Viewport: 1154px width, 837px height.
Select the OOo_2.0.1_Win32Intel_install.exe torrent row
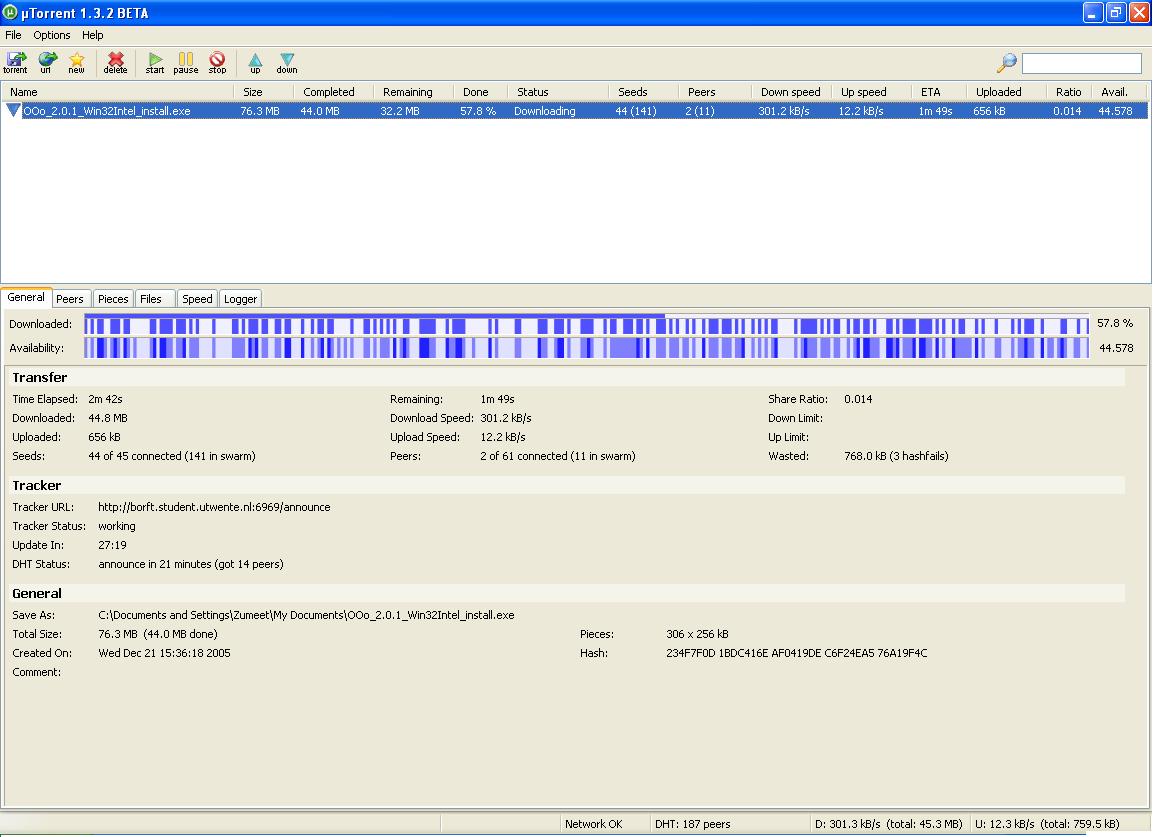106,111
